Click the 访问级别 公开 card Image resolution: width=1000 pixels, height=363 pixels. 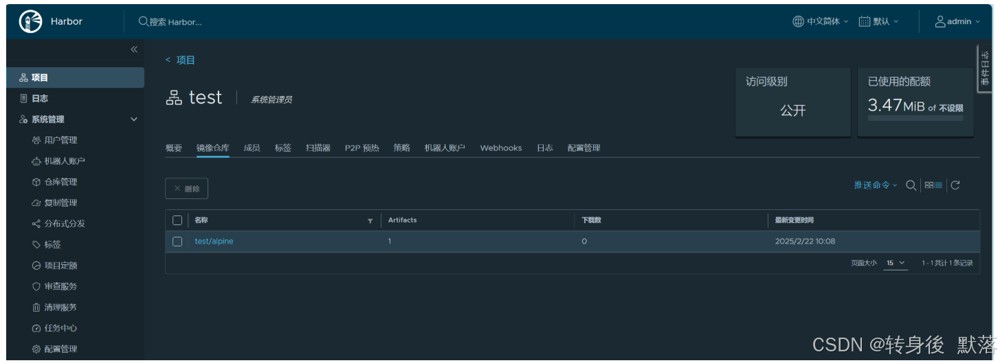793,102
